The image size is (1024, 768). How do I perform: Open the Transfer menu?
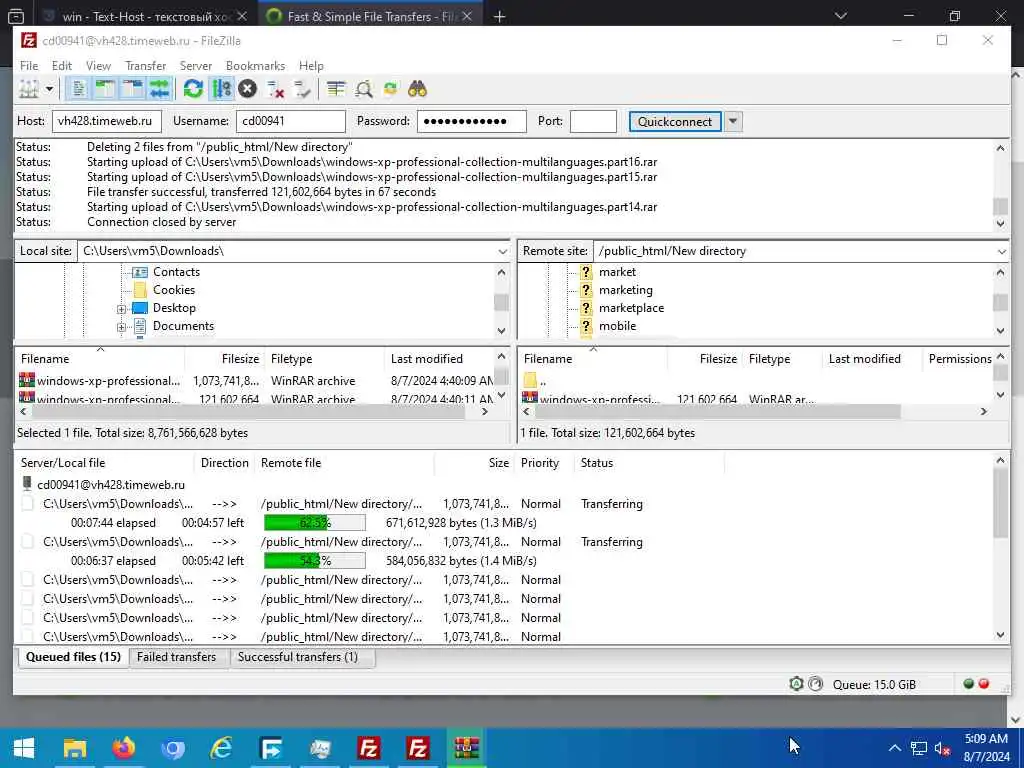pyautogui.click(x=146, y=65)
